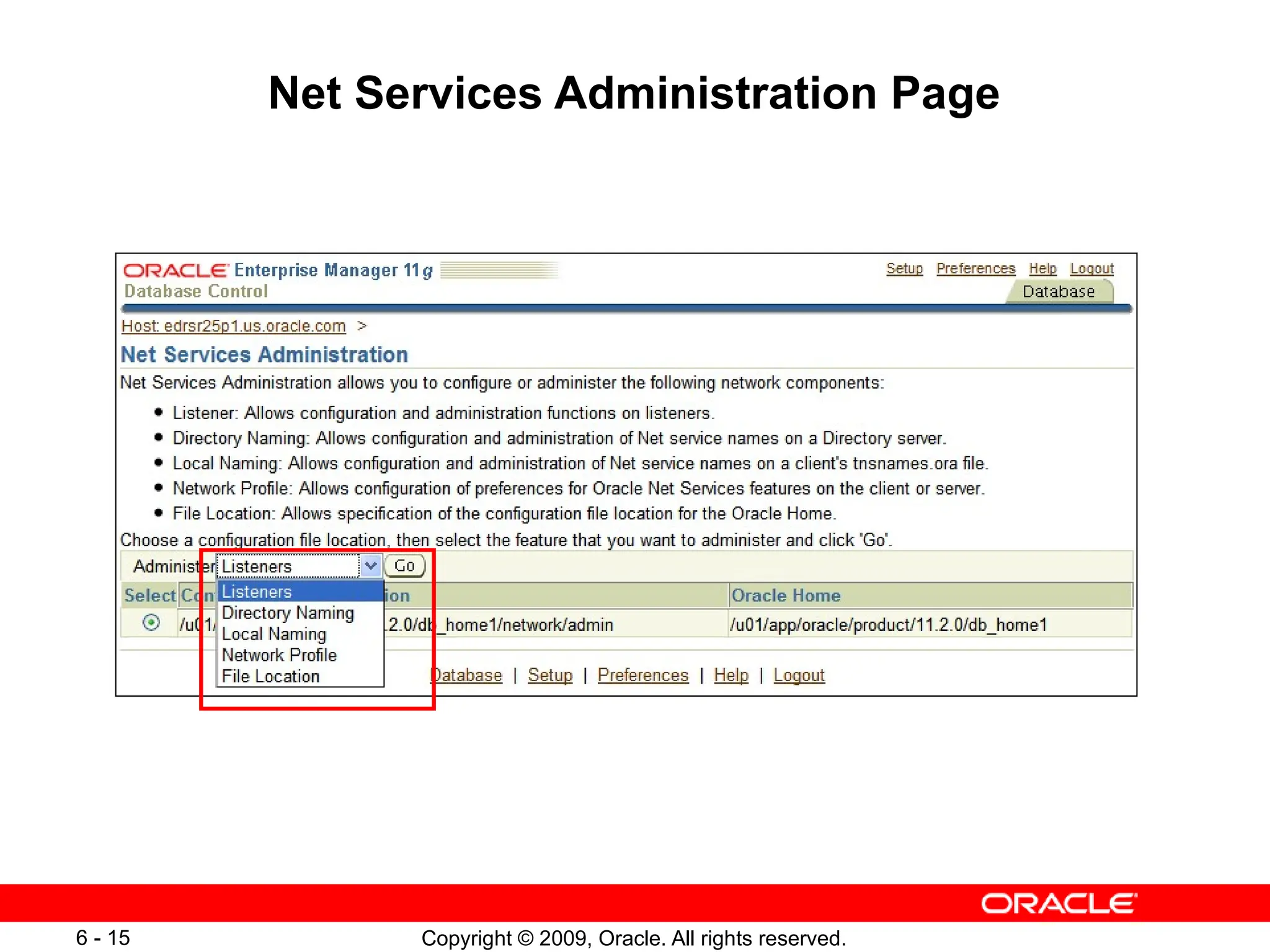Choose Local Naming from the dropdown list
This screenshot has height=952, width=1270.
[300, 634]
